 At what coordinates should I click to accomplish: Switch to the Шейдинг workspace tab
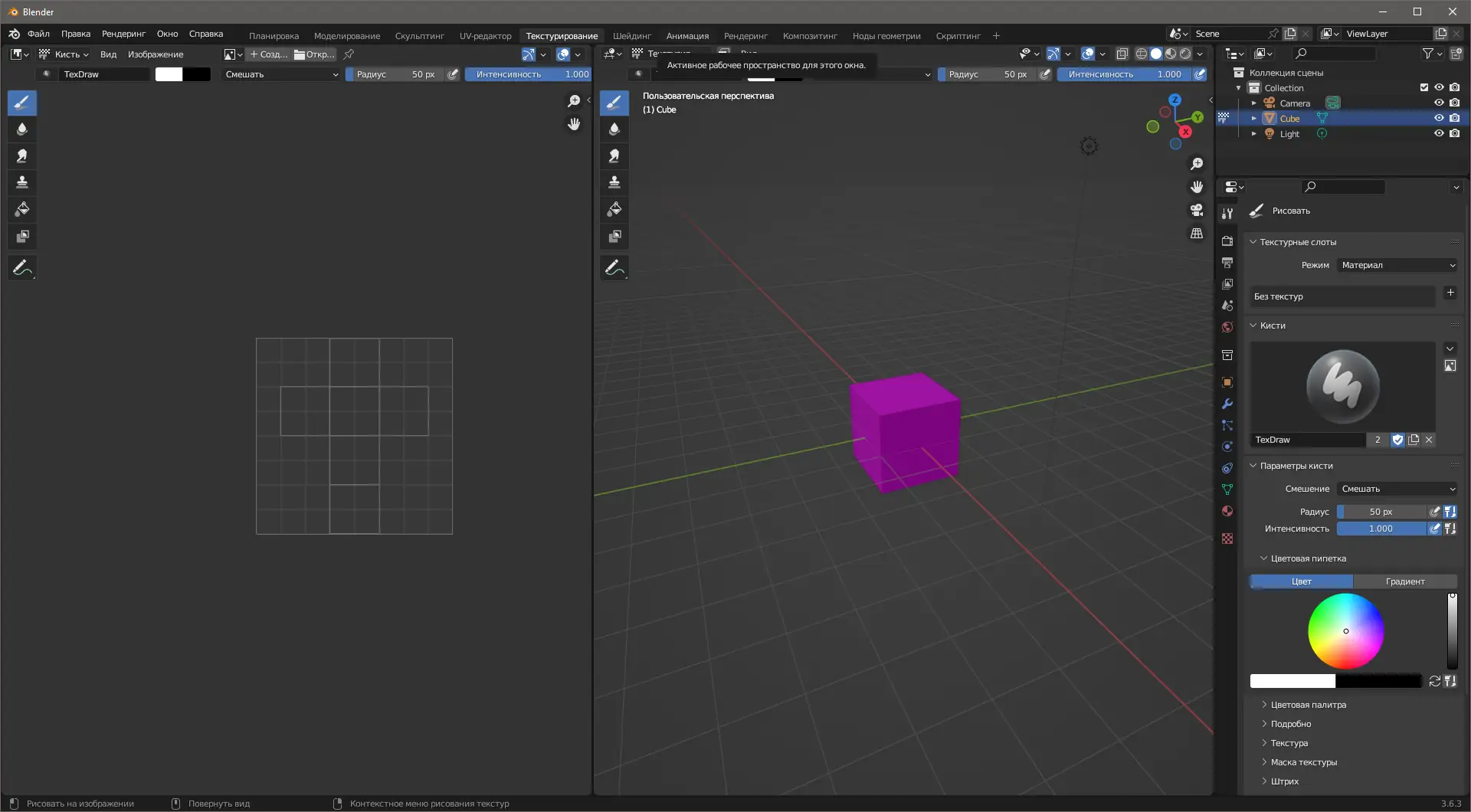632,36
